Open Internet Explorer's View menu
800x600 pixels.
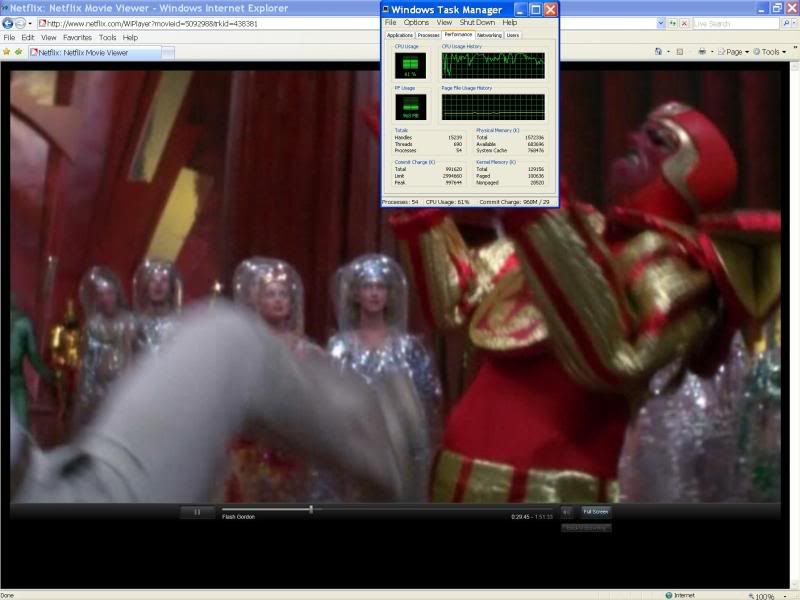(48, 37)
